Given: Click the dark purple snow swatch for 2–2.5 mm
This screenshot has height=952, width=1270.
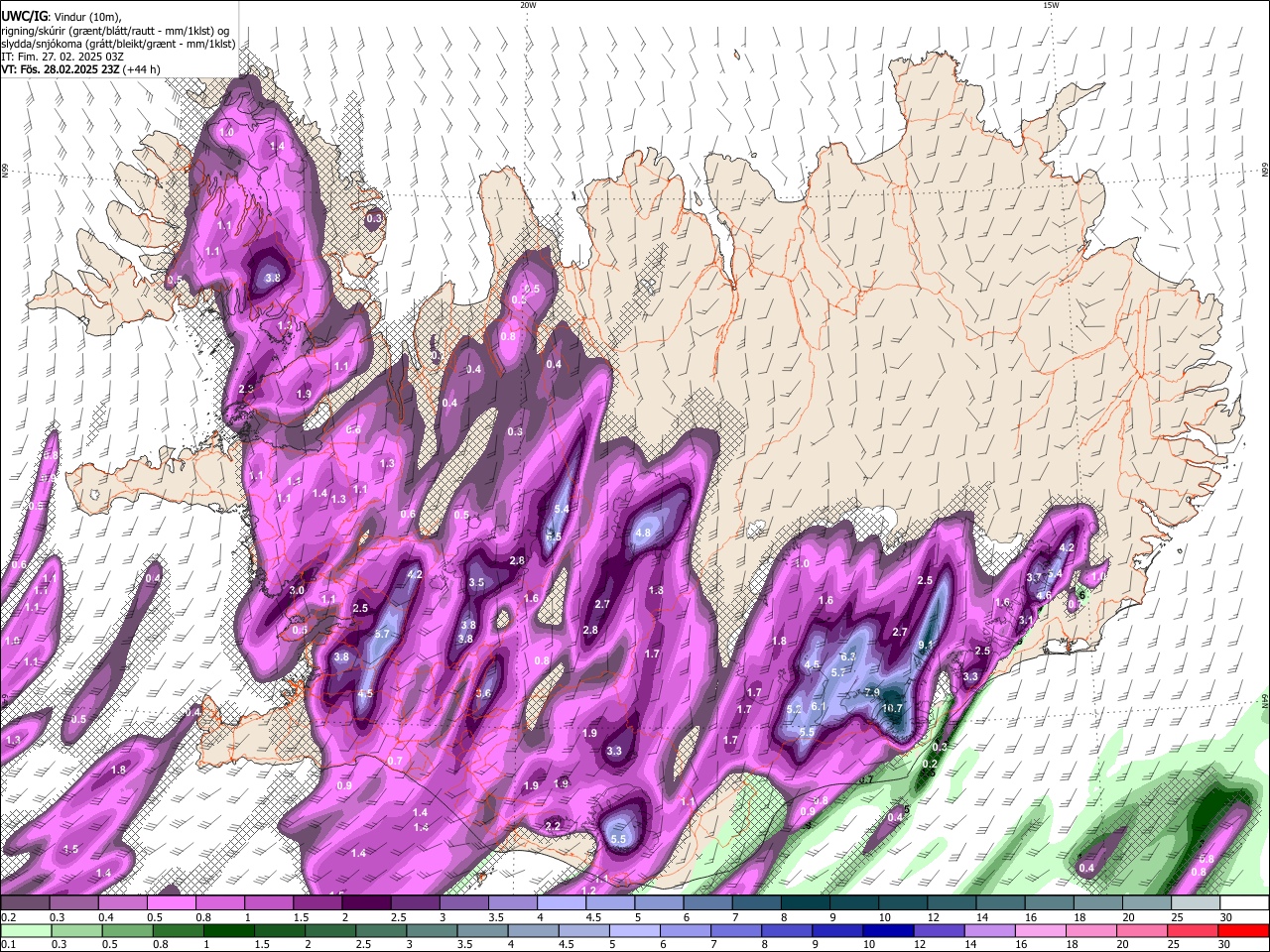Looking at the screenshot, I should point(366,903).
